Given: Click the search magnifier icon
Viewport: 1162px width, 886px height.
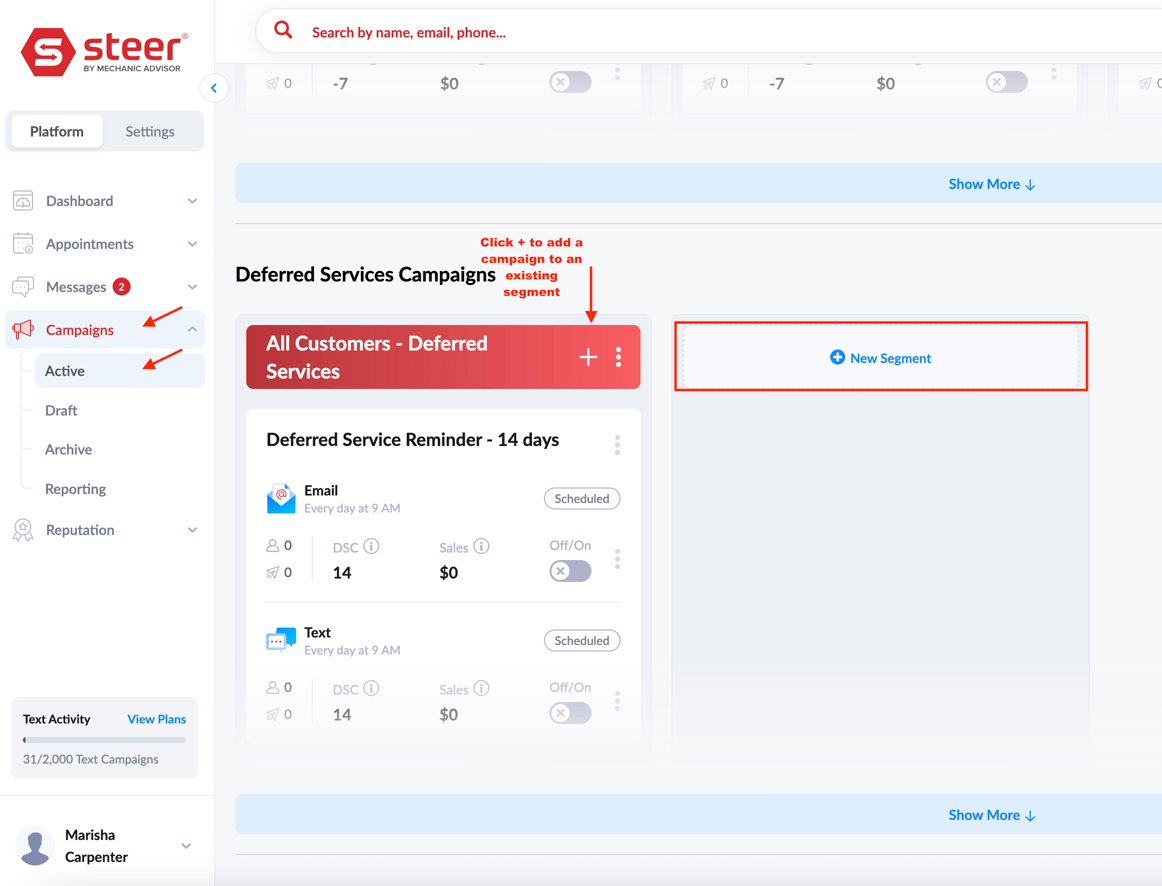Looking at the screenshot, I should pos(283,30).
